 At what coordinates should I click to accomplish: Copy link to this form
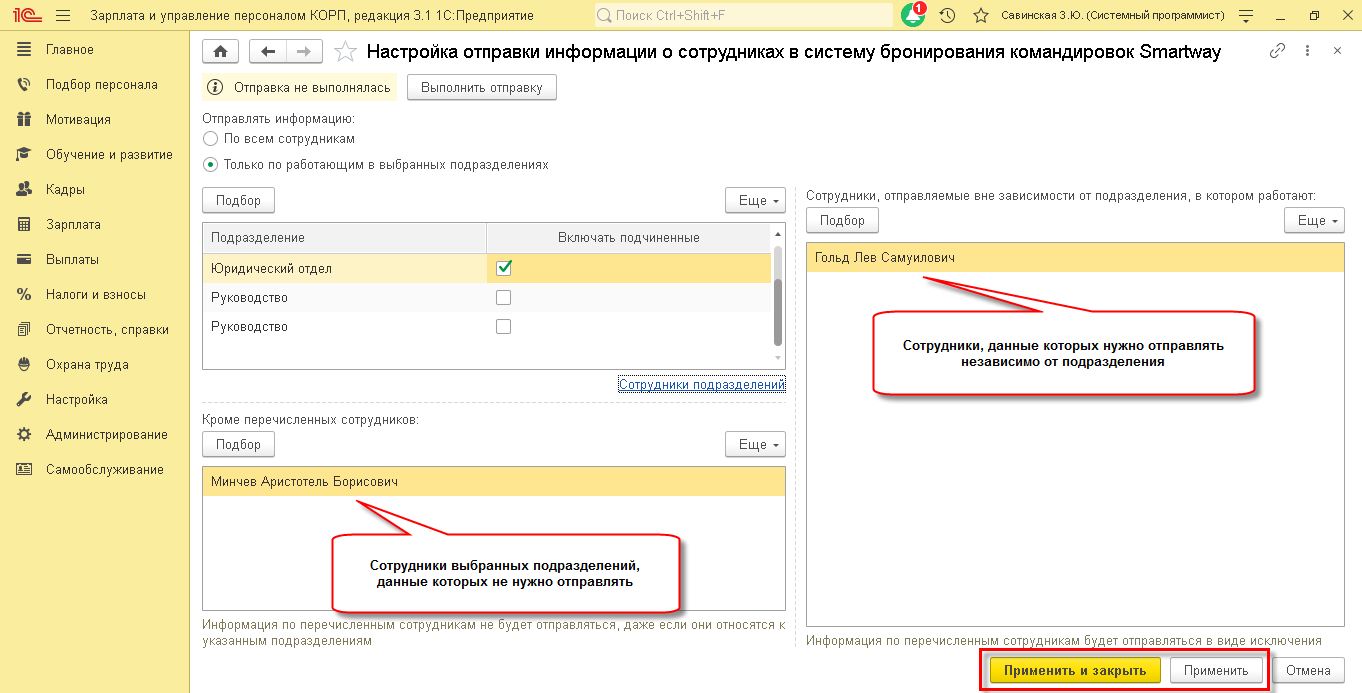pos(1277,51)
